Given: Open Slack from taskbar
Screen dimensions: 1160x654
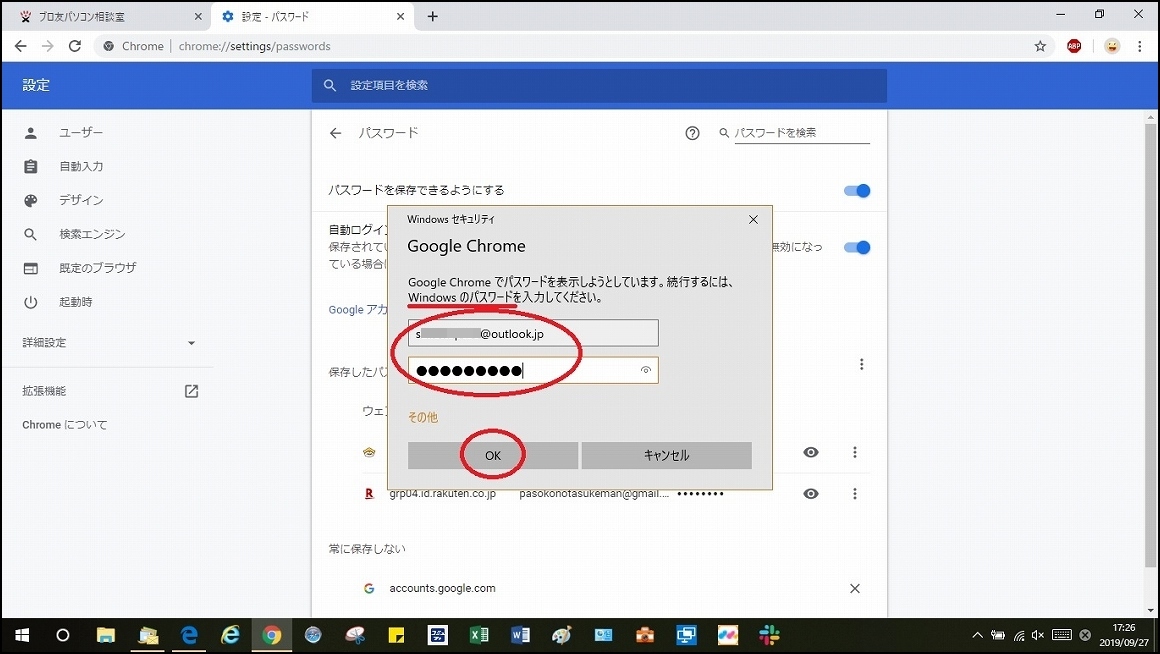Looking at the screenshot, I should pos(769,636).
